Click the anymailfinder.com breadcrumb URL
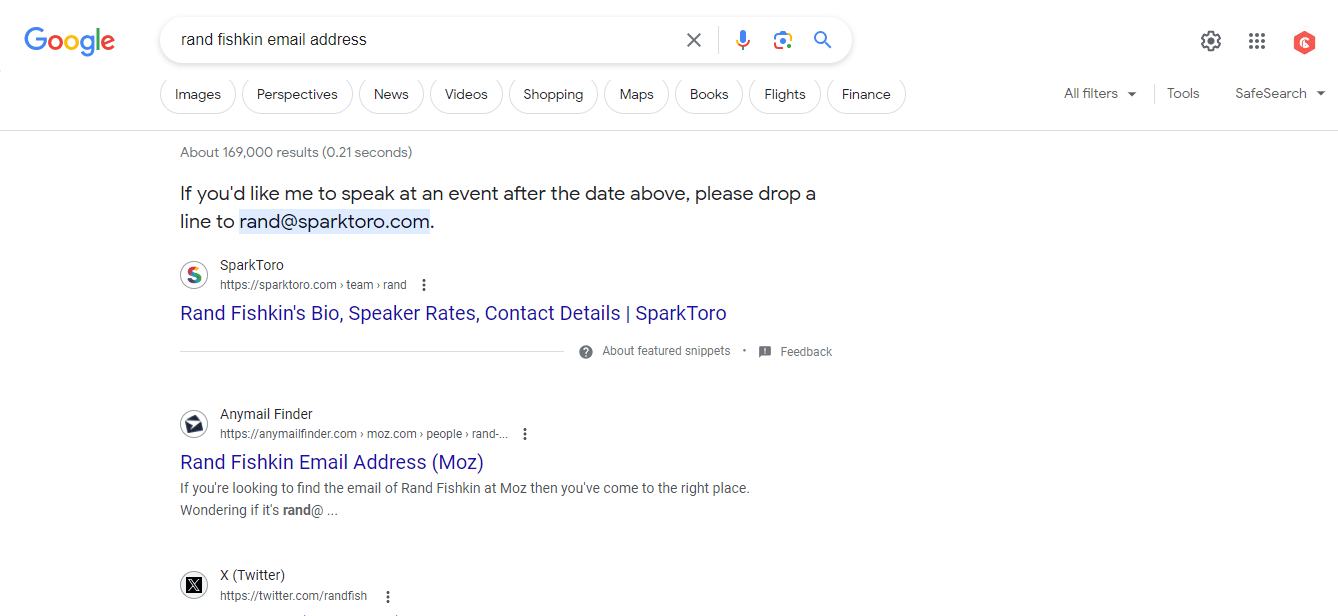1338x616 pixels. (x=364, y=434)
